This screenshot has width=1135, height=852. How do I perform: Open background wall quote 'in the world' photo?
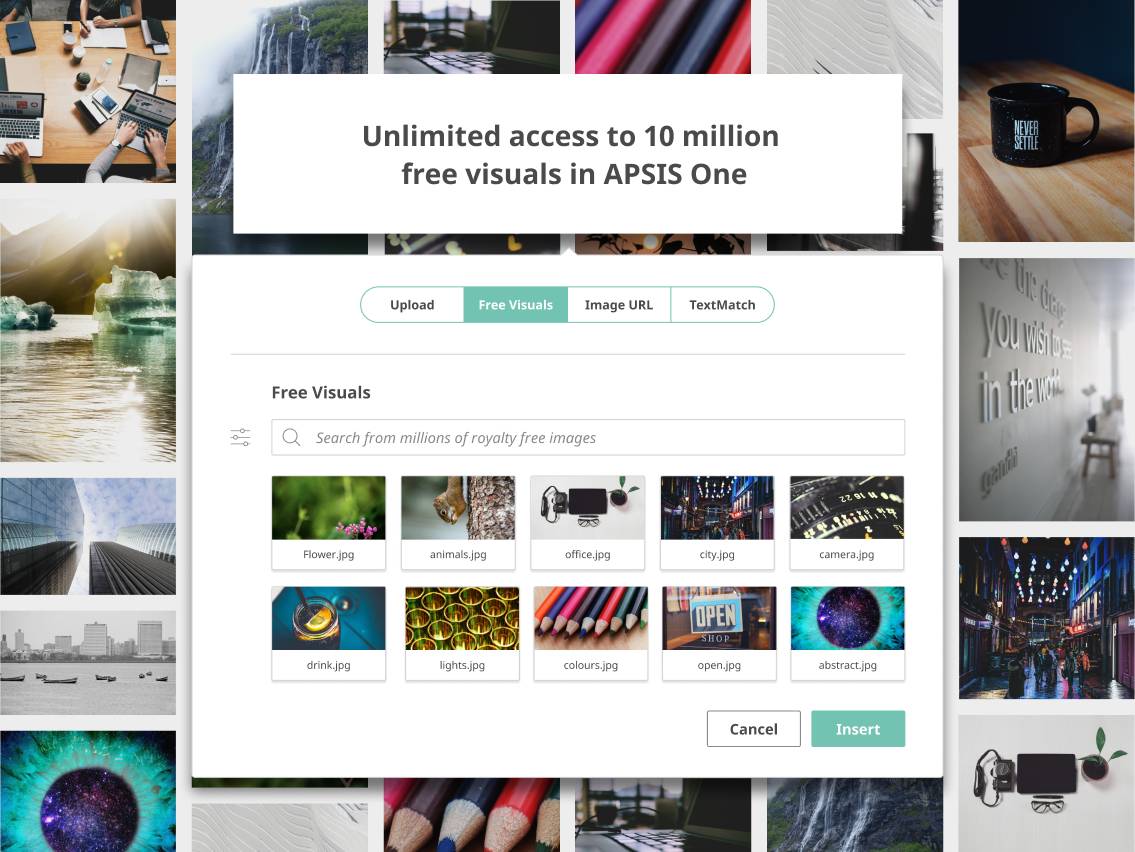click(x=1047, y=389)
